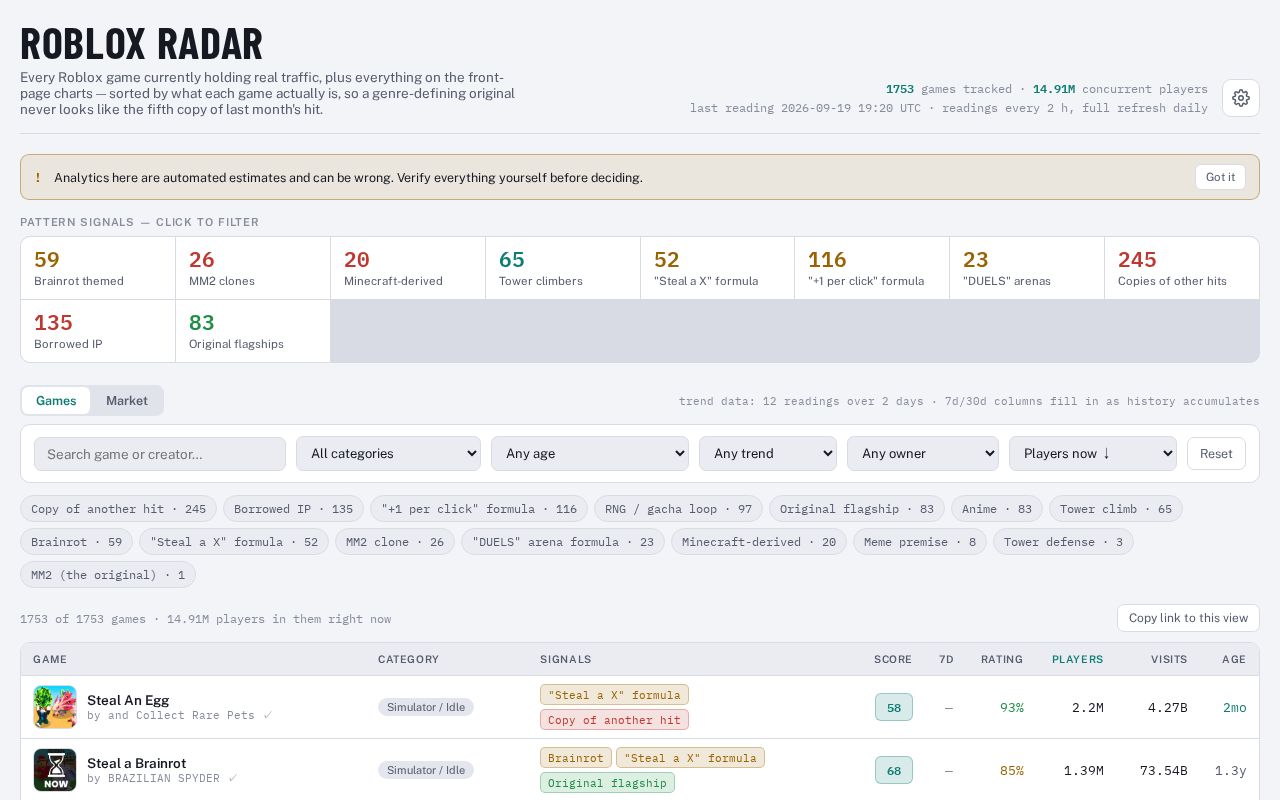Click Copy link to this view
Image resolution: width=1280 pixels, height=800 pixels.
click(x=1188, y=618)
